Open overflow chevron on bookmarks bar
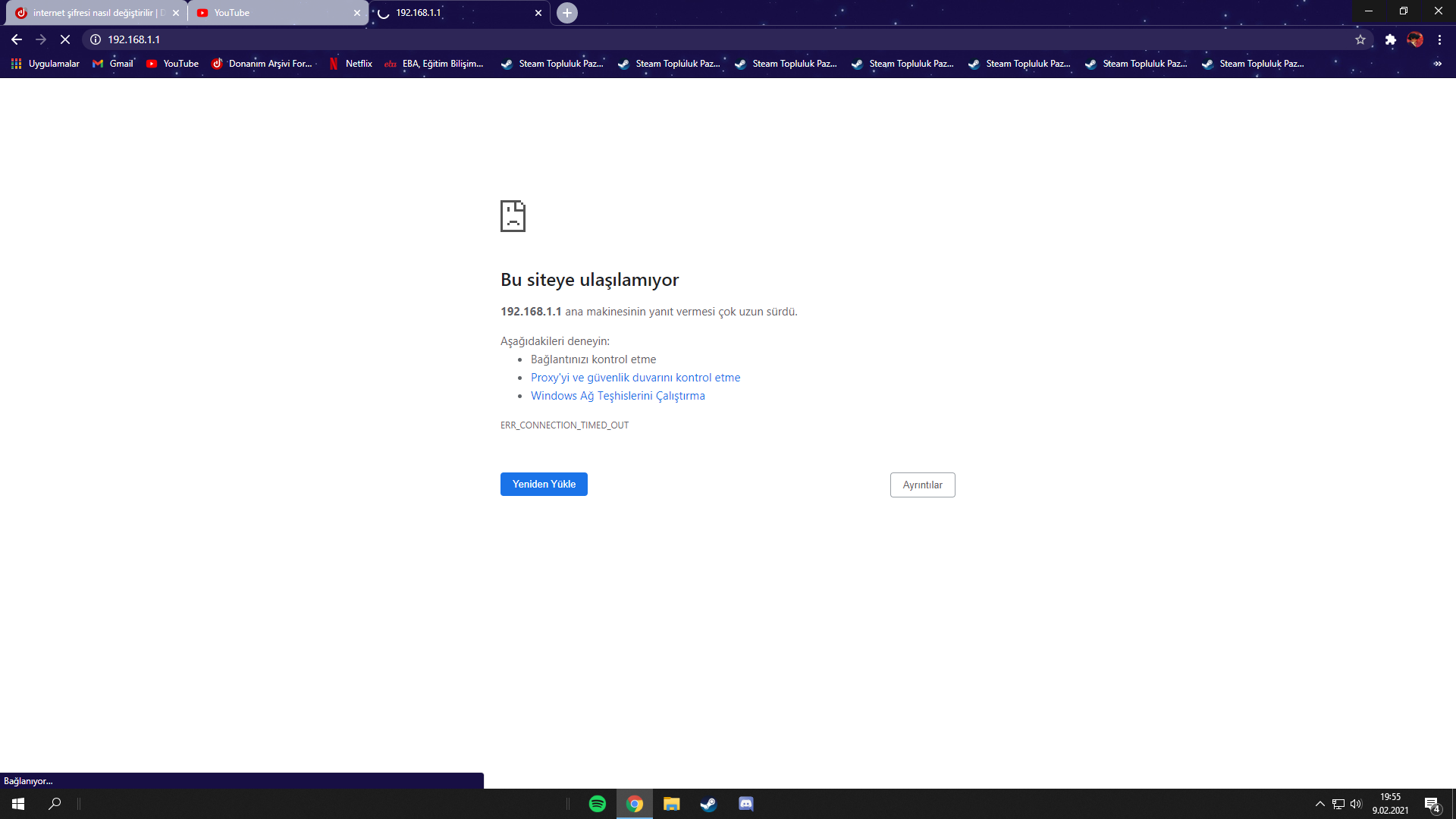Screen dimensions: 1456x819 1439,64
